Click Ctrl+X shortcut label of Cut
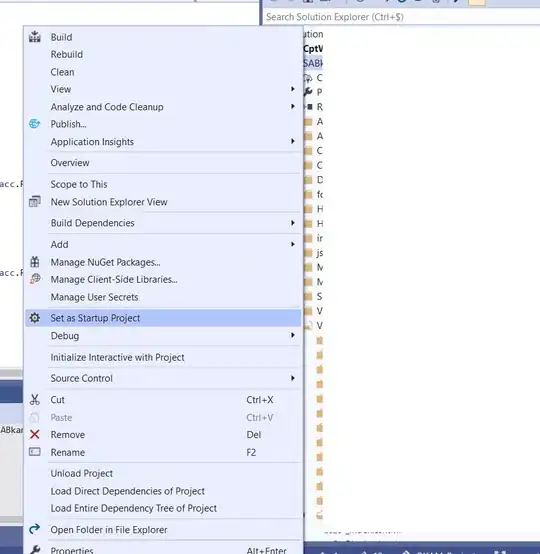The width and height of the screenshot is (540, 554). [260, 400]
